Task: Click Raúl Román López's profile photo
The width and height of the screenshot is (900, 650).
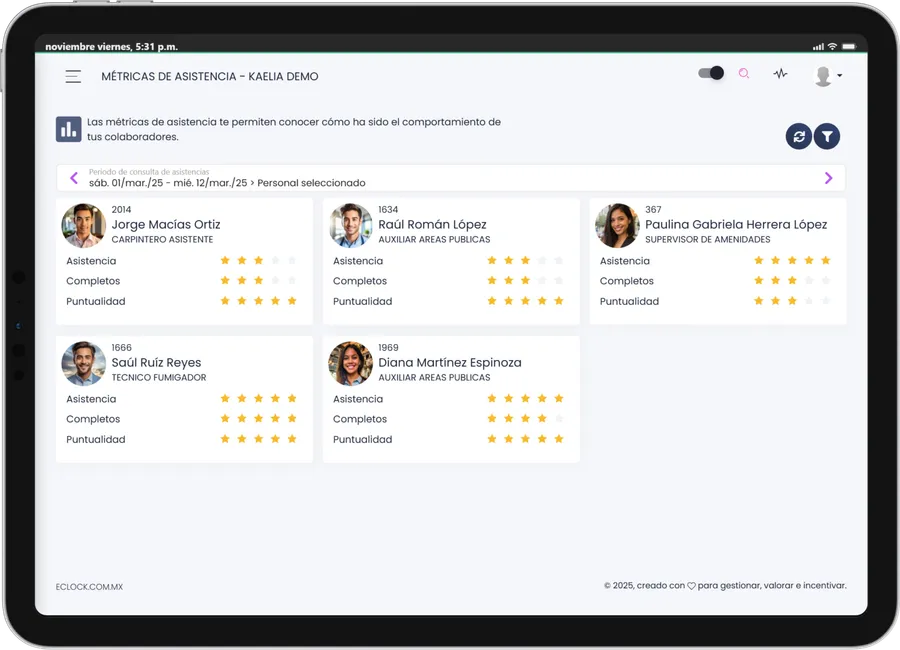Action: 350,226
